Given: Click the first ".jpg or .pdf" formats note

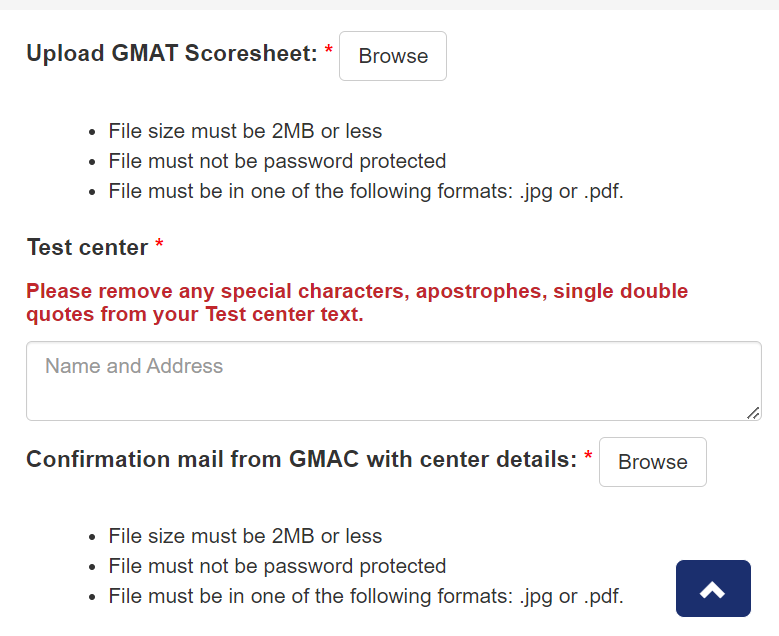Looking at the screenshot, I should [x=366, y=191].
